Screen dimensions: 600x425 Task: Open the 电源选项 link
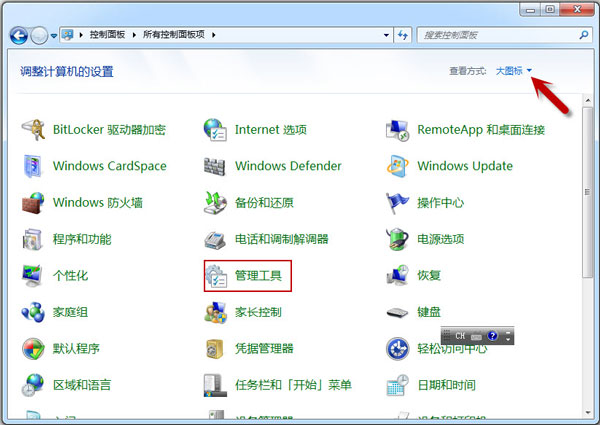coord(440,239)
